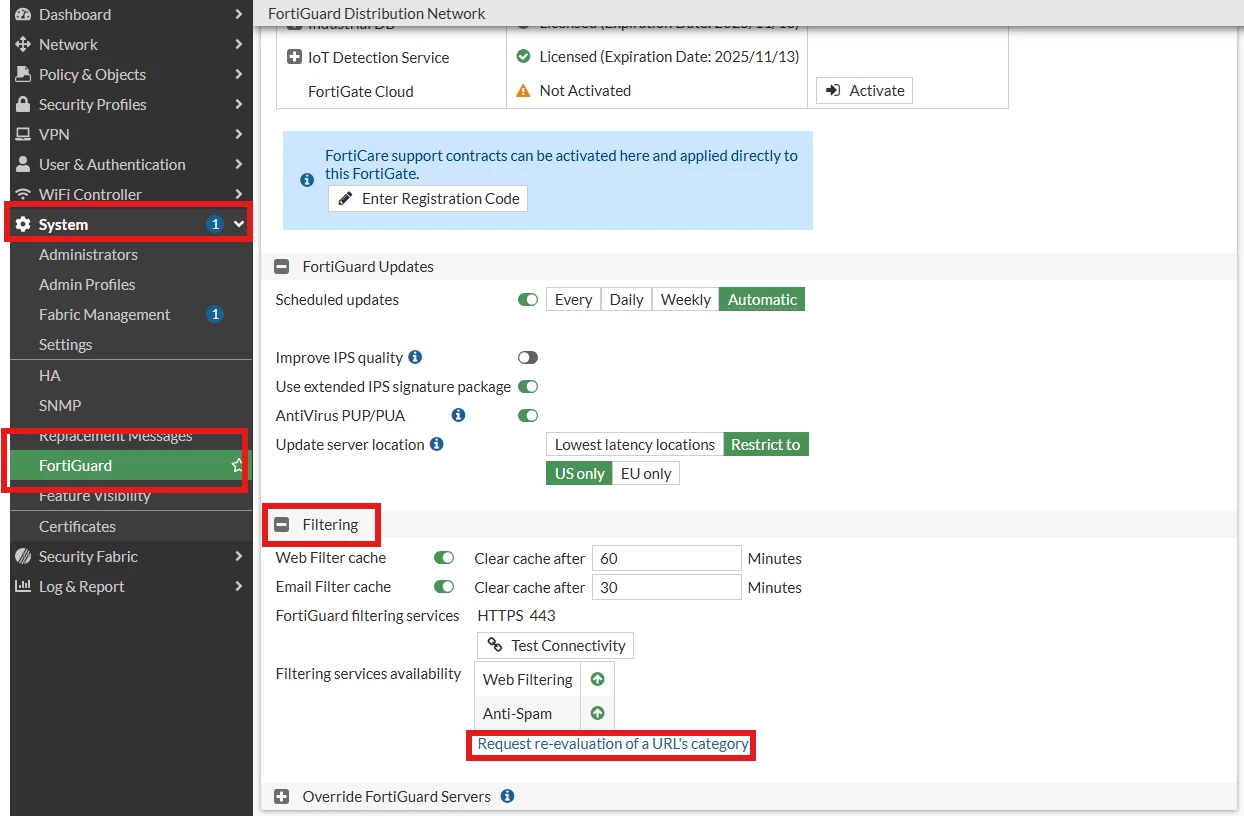The height and width of the screenshot is (816, 1244).
Task: Click Enter Registration Code button
Action: tap(428, 198)
